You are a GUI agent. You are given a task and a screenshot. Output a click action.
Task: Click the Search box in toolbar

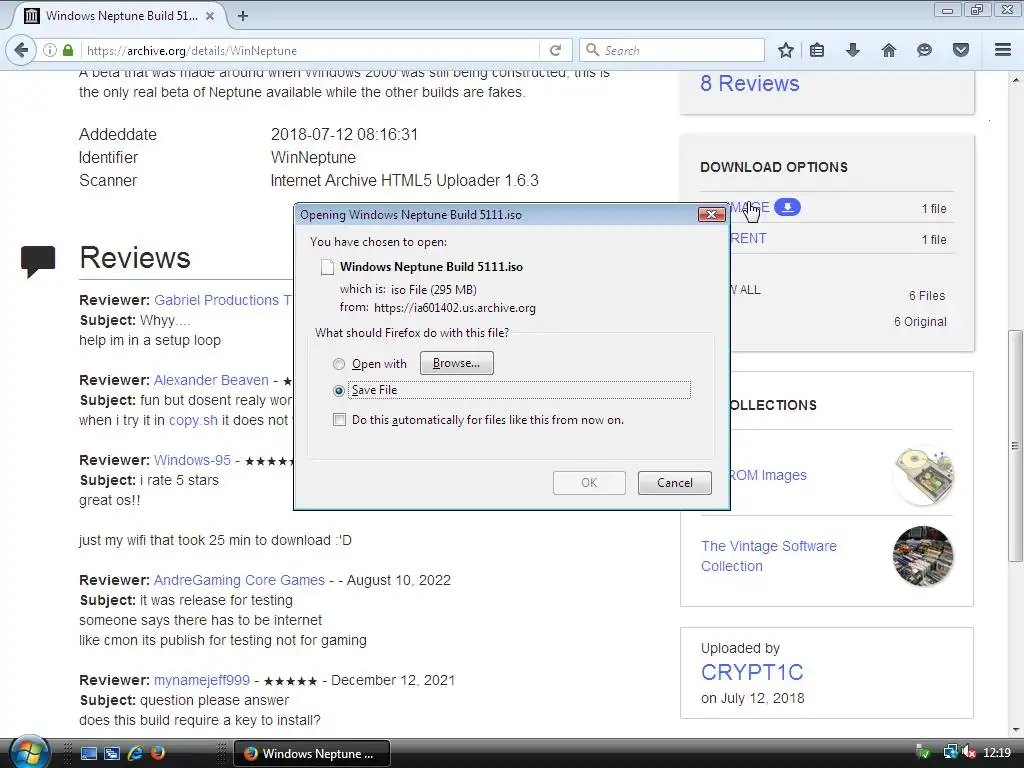pos(672,50)
